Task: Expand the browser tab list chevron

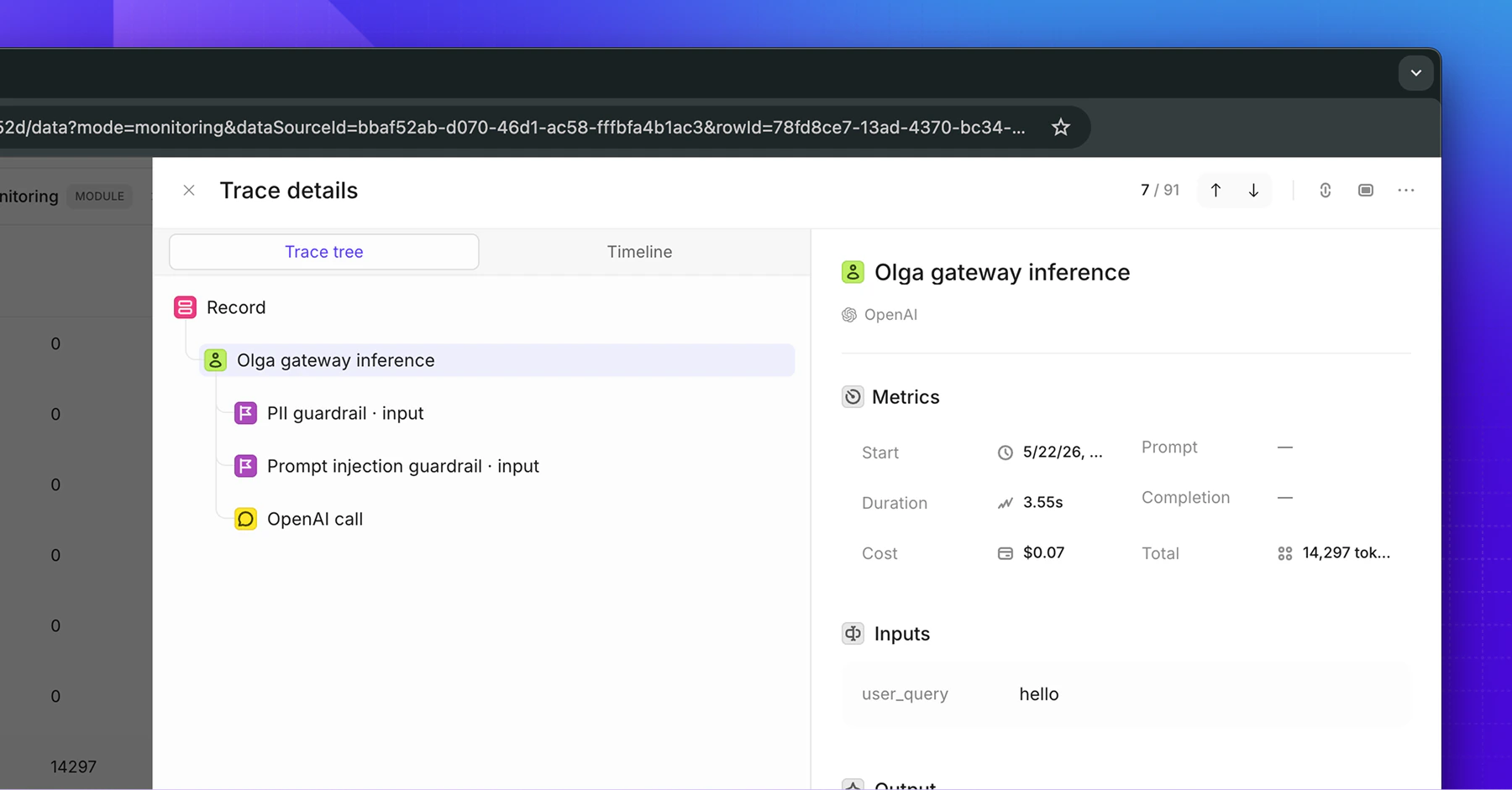Action: [x=1416, y=73]
